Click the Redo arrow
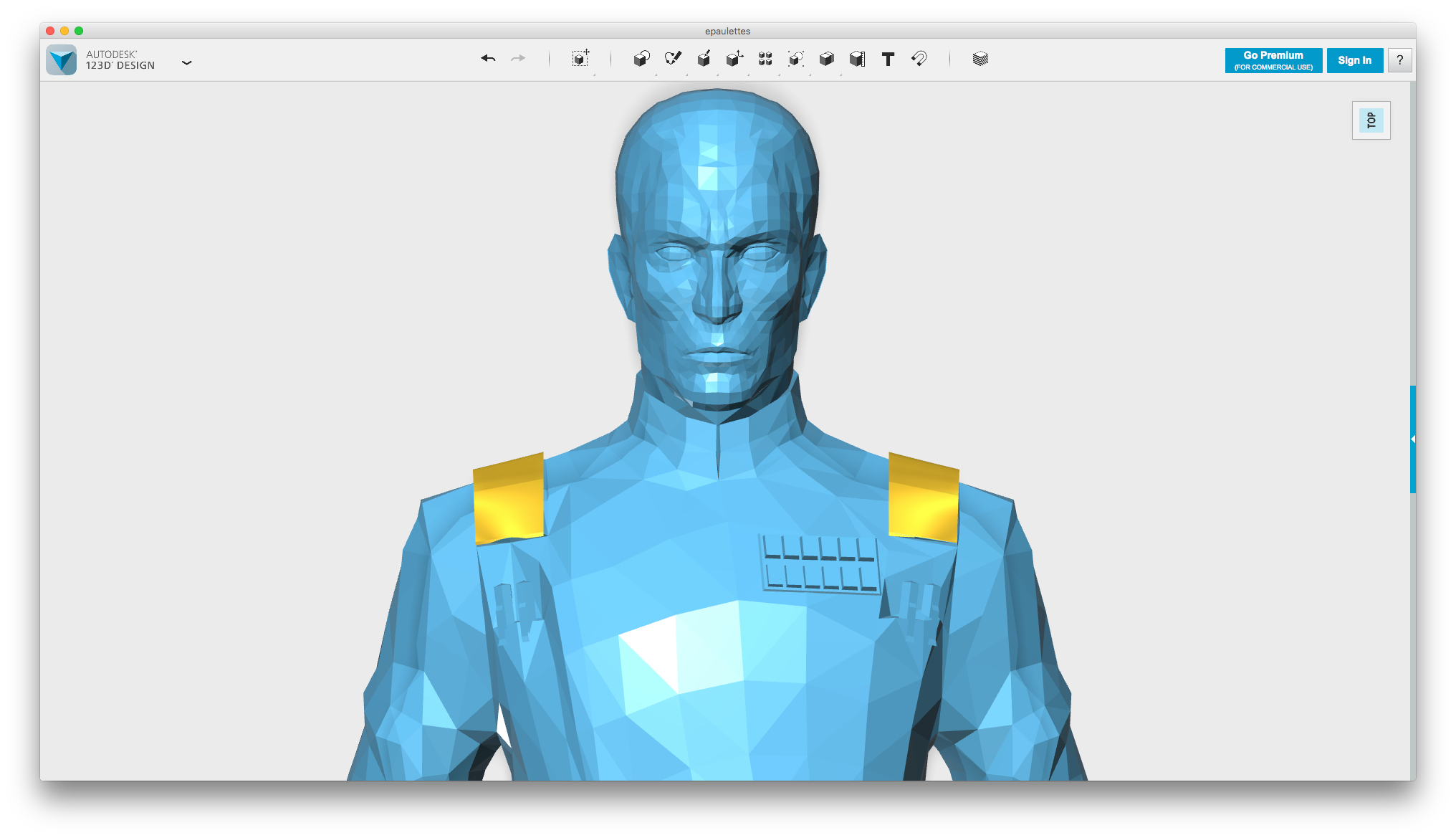1456x838 pixels. tap(518, 59)
